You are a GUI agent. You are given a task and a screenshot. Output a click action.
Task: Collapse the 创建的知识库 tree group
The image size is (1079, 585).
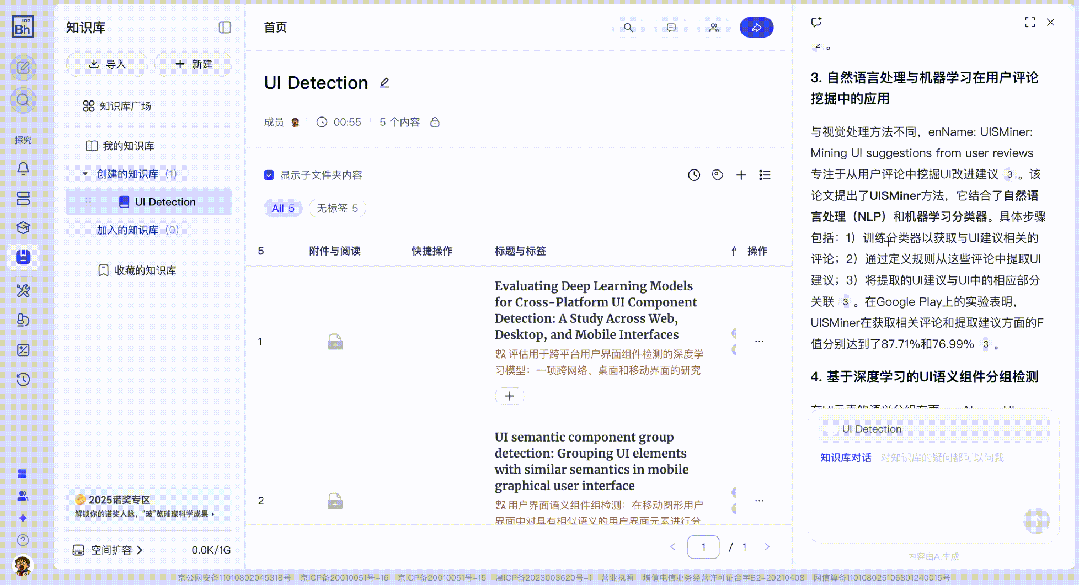pyautogui.click(x=86, y=174)
